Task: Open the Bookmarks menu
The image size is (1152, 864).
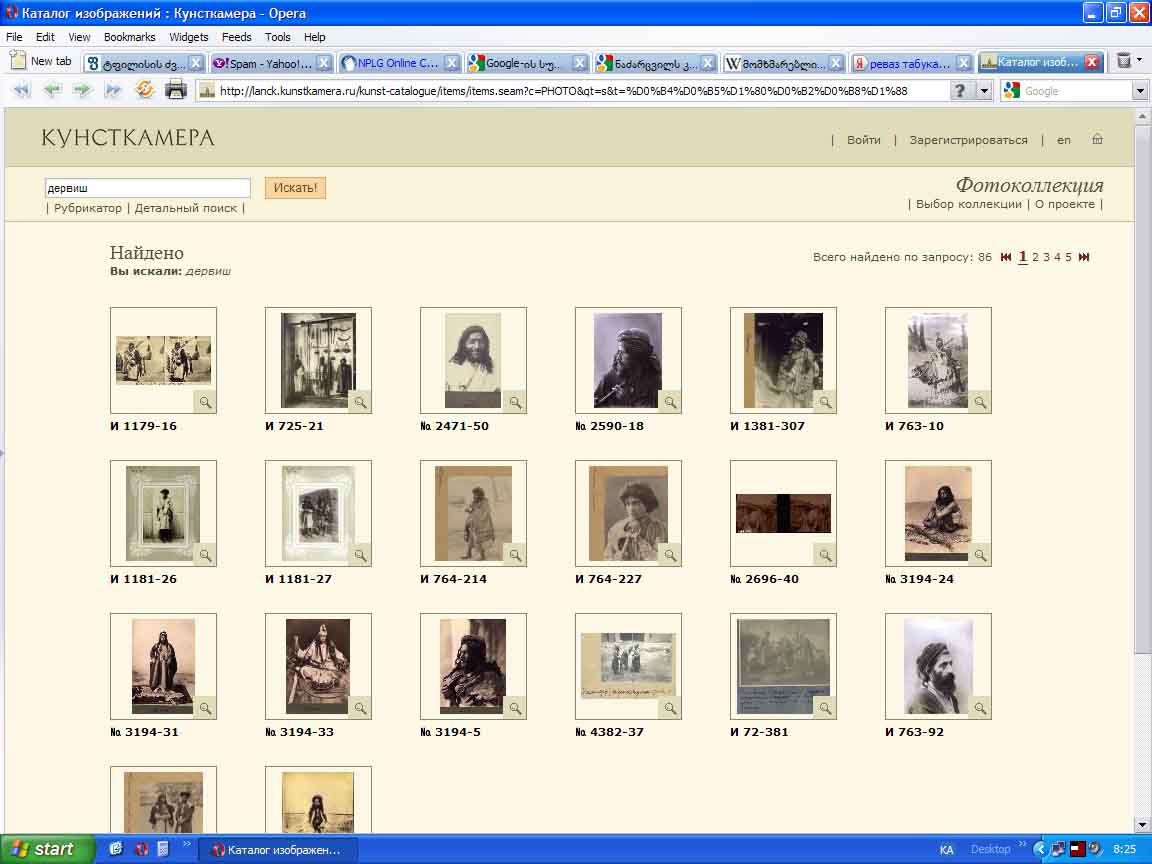Action: [x=129, y=37]
